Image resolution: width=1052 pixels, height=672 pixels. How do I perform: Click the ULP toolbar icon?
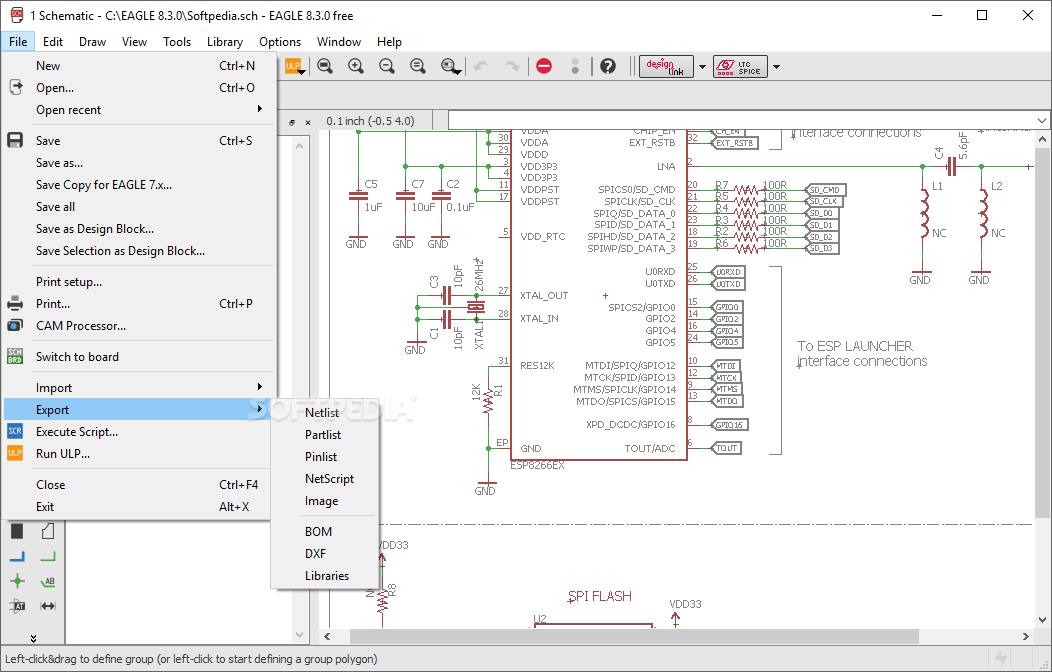295,66
